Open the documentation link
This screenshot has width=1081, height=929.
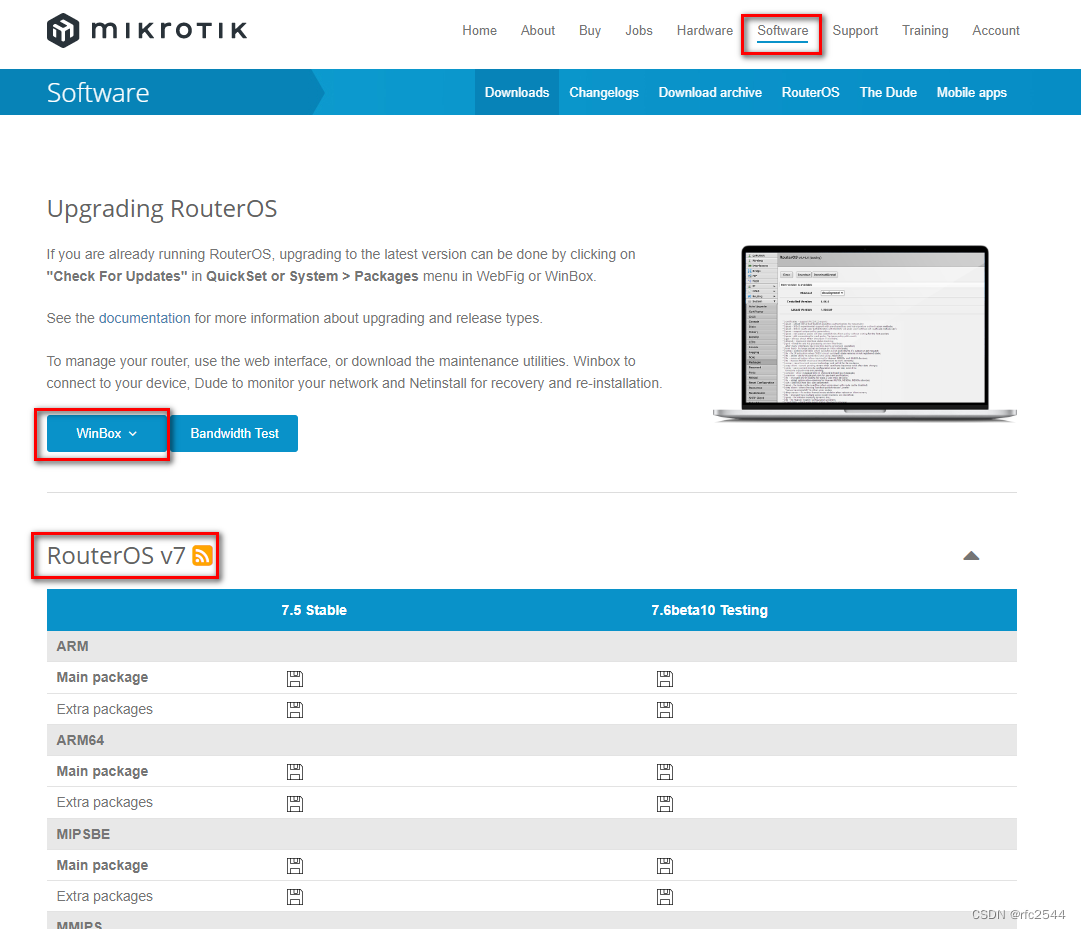[144, 318]
